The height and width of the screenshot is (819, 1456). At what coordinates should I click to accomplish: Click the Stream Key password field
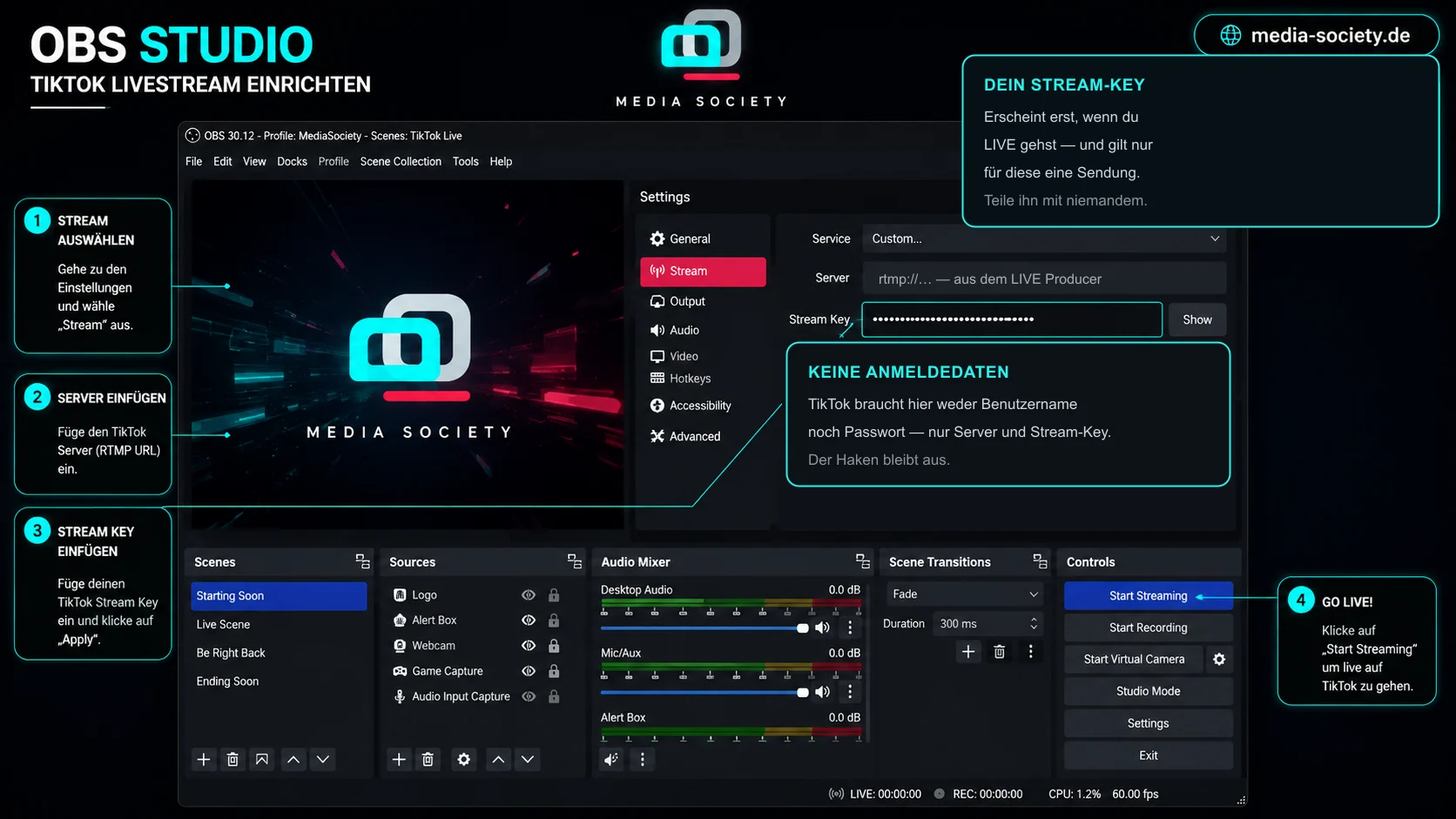pos(1012,319)
